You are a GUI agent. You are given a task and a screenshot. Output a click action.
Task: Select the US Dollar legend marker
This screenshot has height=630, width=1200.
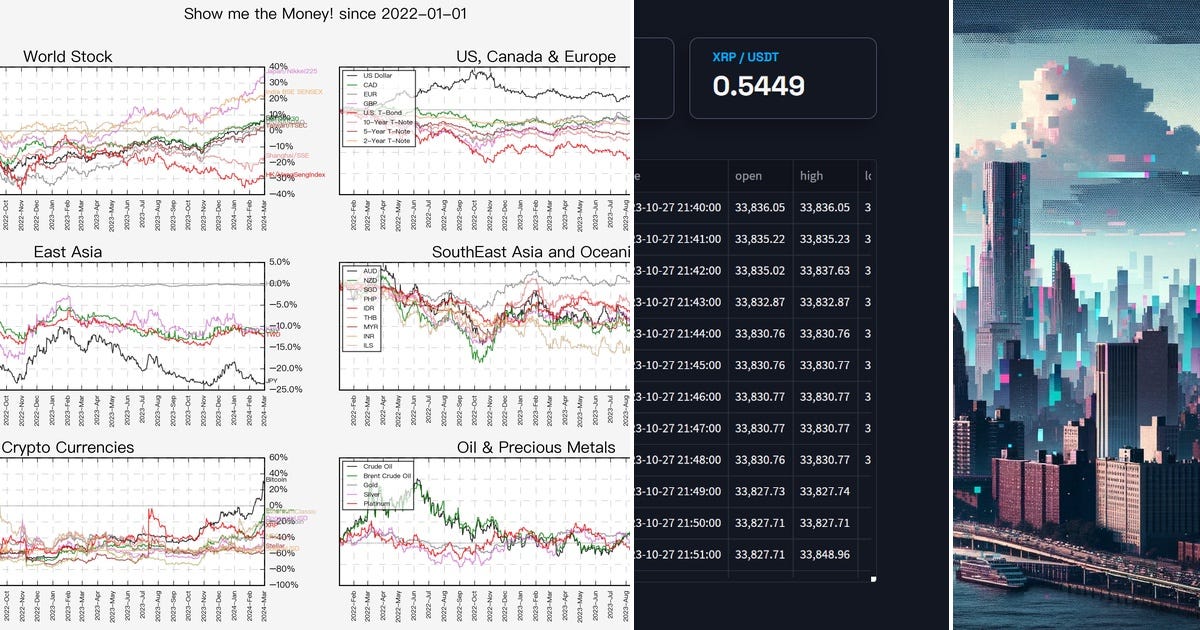pos(350,75)
